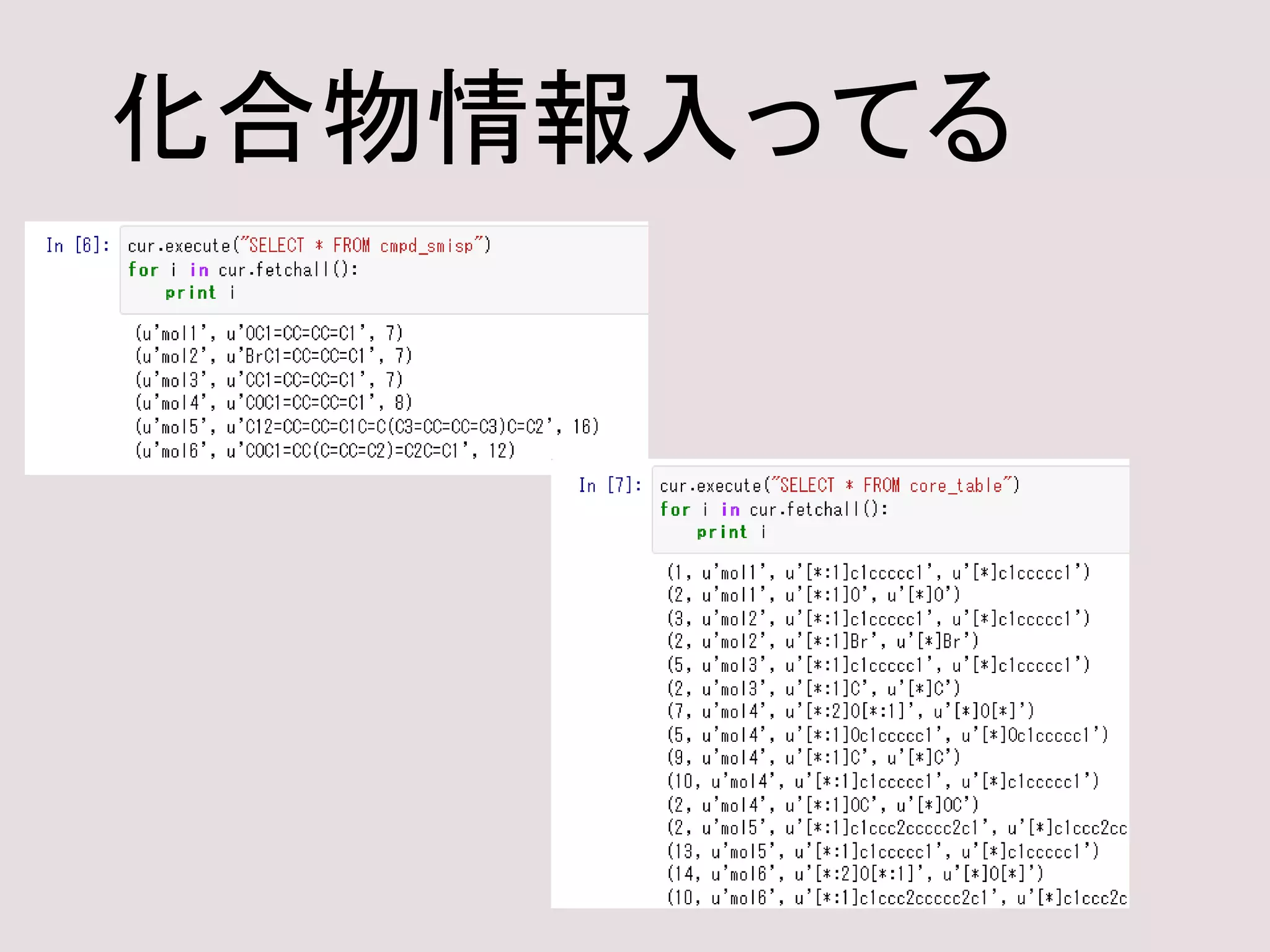The height and width of the screenshot is (952, 1270).
Task: Click output row mol3 CC1=CC=CC=C1
Action: tap(269, 380)
